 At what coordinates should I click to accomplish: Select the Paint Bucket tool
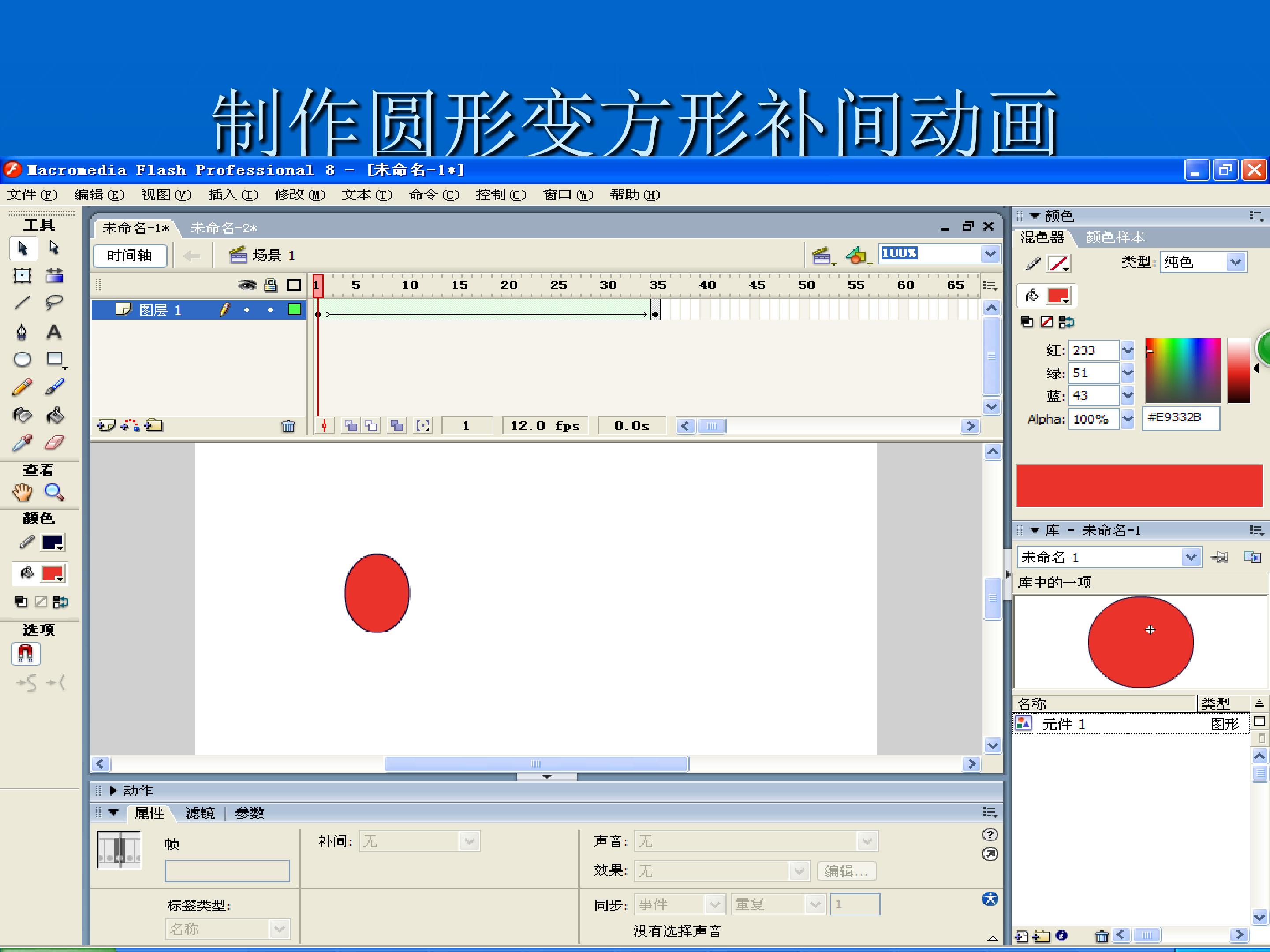pyautogui.click(x=55, y=415)
